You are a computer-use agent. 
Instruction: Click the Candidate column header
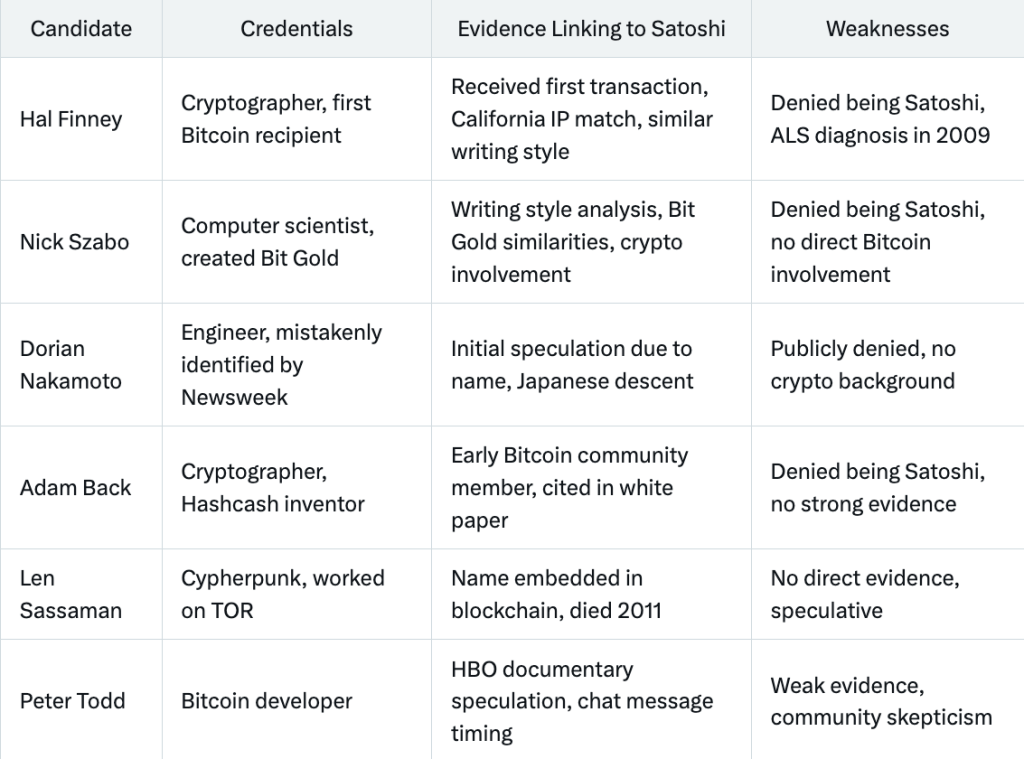pos(81,29)
